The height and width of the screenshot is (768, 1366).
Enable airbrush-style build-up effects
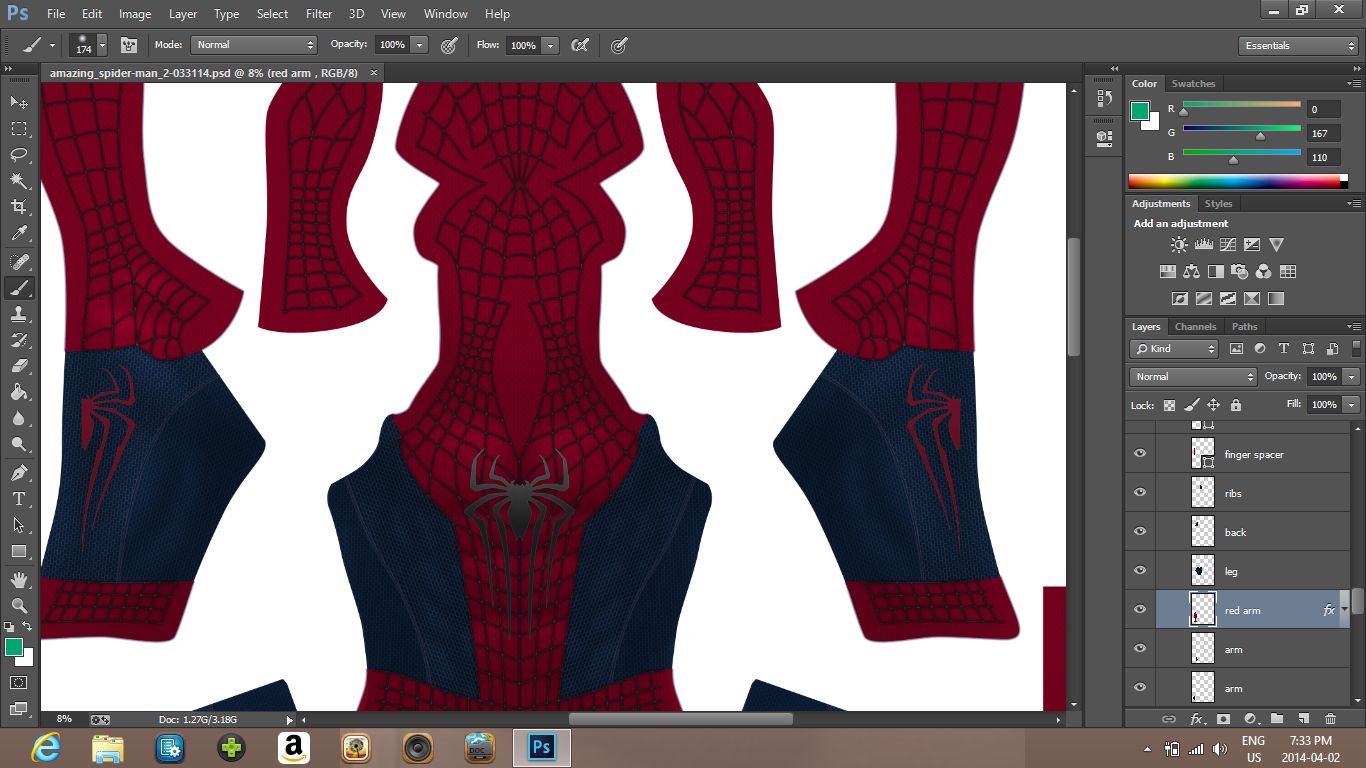point(580,45)
